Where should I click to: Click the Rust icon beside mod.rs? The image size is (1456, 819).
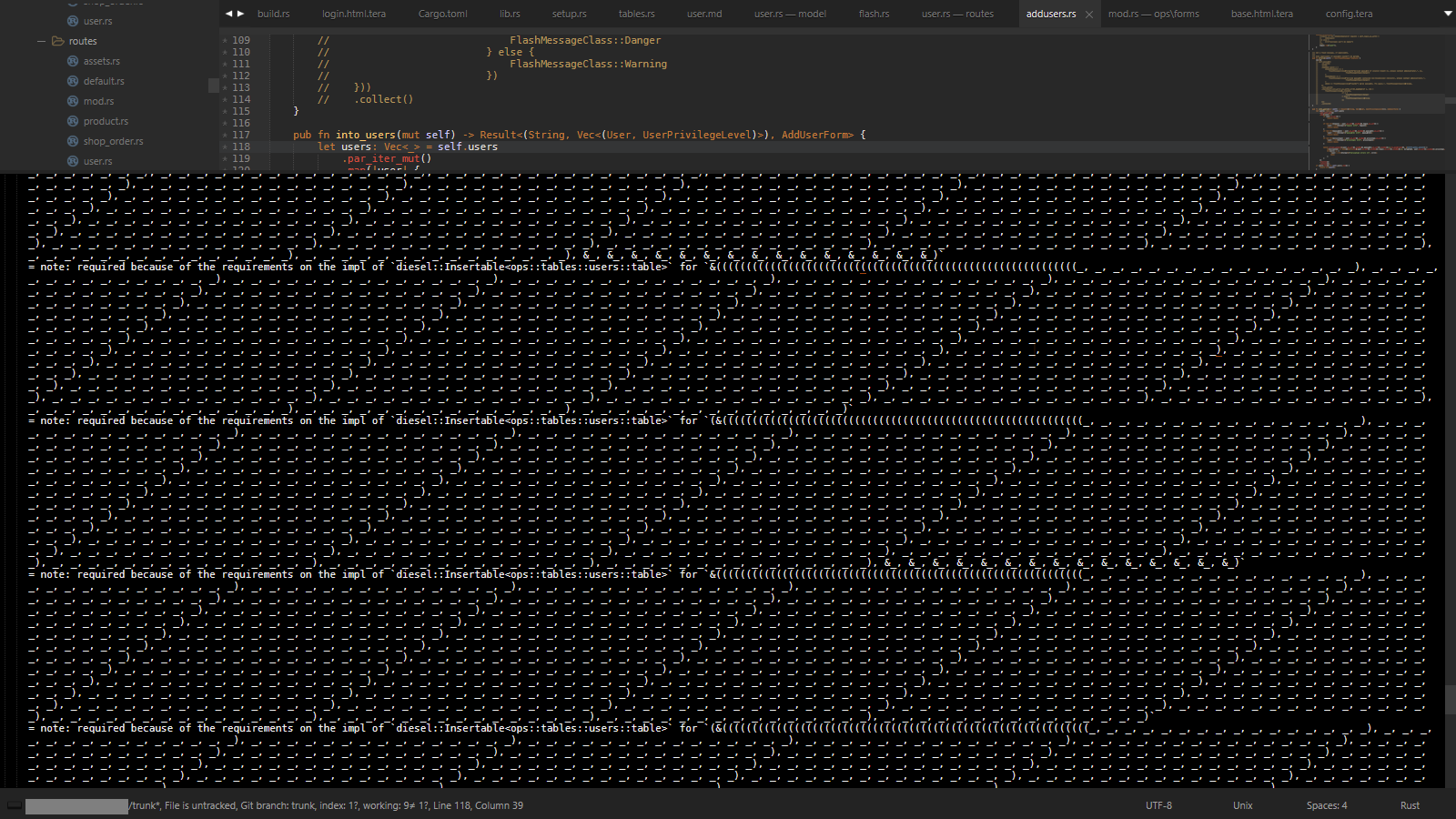(73, 101)
